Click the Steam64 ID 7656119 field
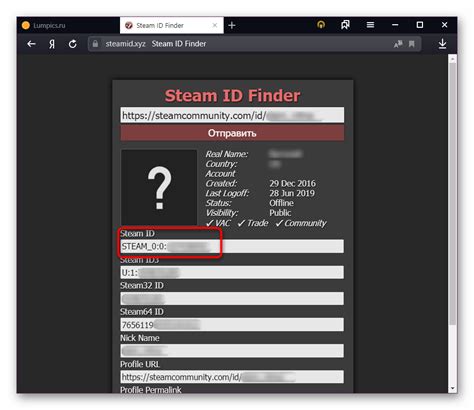The image size is (474, 410). tap(232, 325)
